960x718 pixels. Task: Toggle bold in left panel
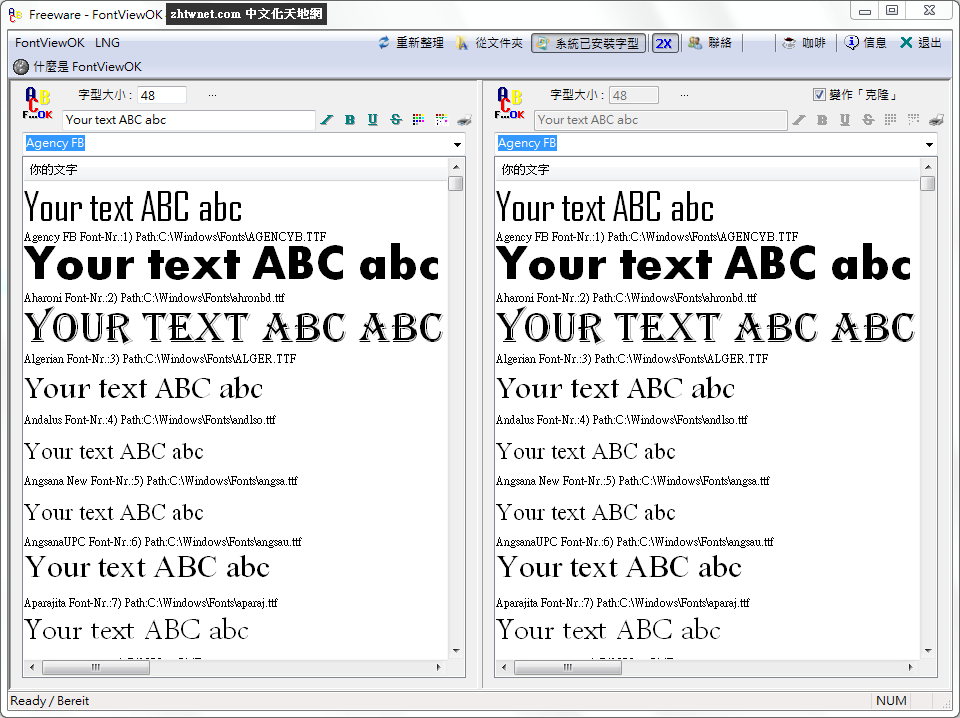click(x=350, y=120)
